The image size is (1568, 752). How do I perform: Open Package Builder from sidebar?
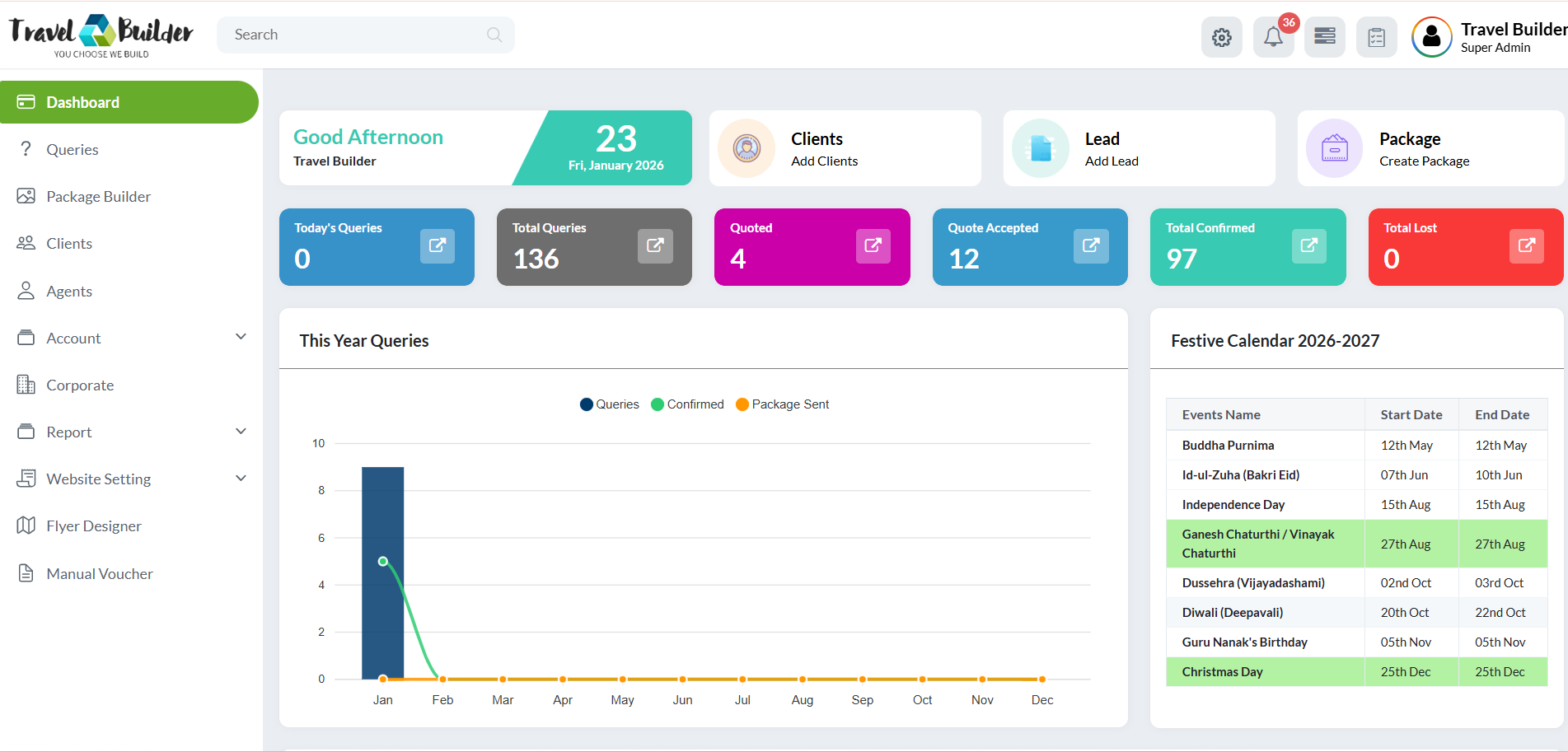click(98, 196)
